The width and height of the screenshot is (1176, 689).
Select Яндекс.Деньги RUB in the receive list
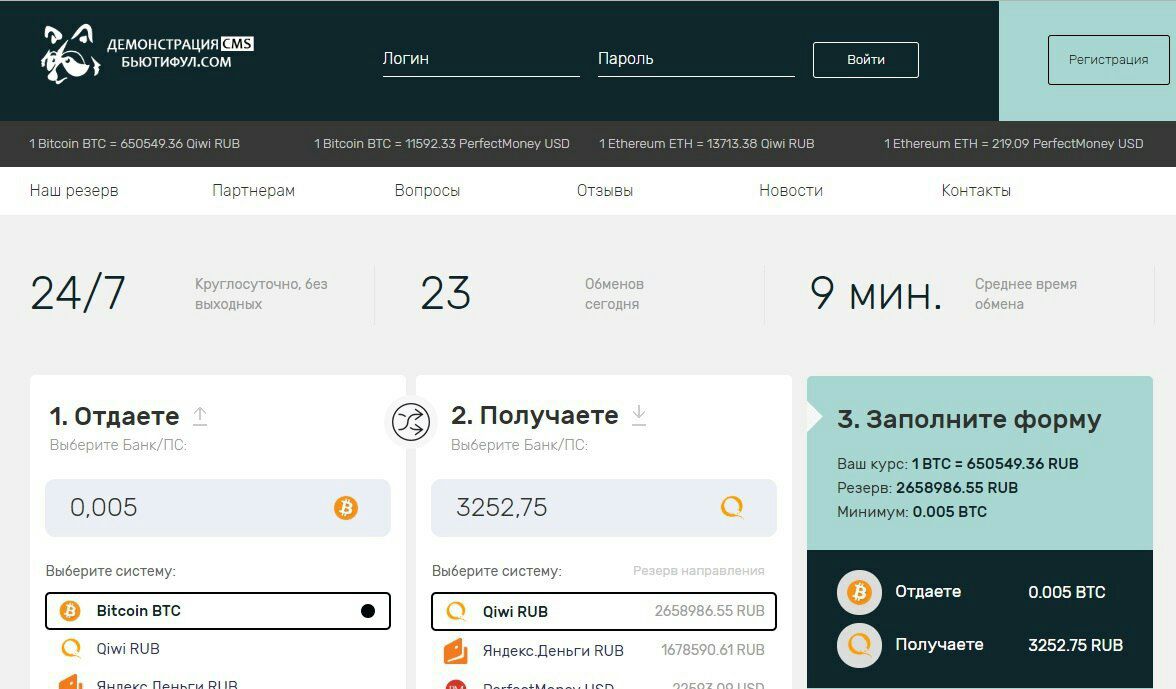click(x=604, y=650)
